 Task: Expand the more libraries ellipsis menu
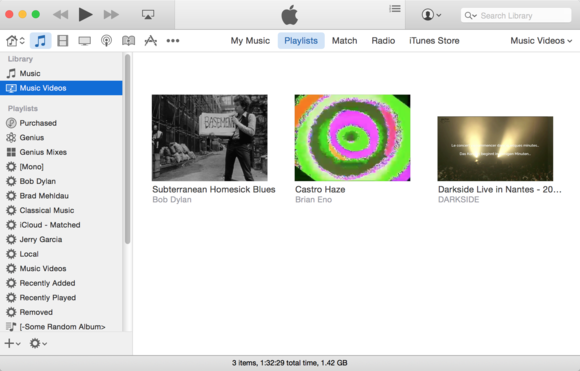[173, 41]
